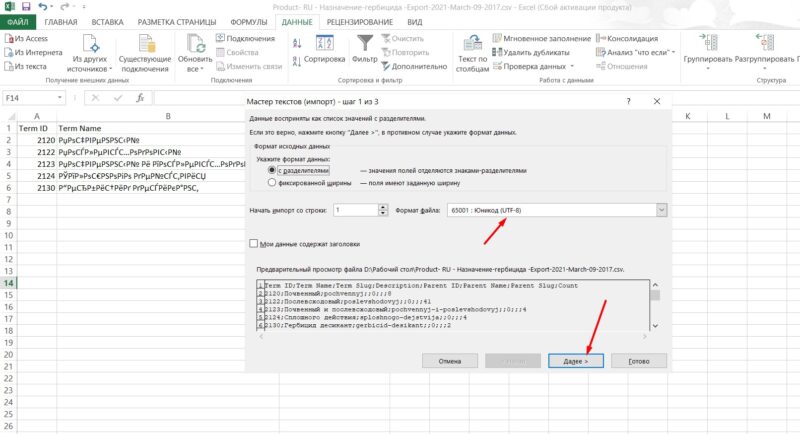Click Flash Fill (Мгновенное заполнение)
This screenshot has width=800, height=434.
coord(541,39)
